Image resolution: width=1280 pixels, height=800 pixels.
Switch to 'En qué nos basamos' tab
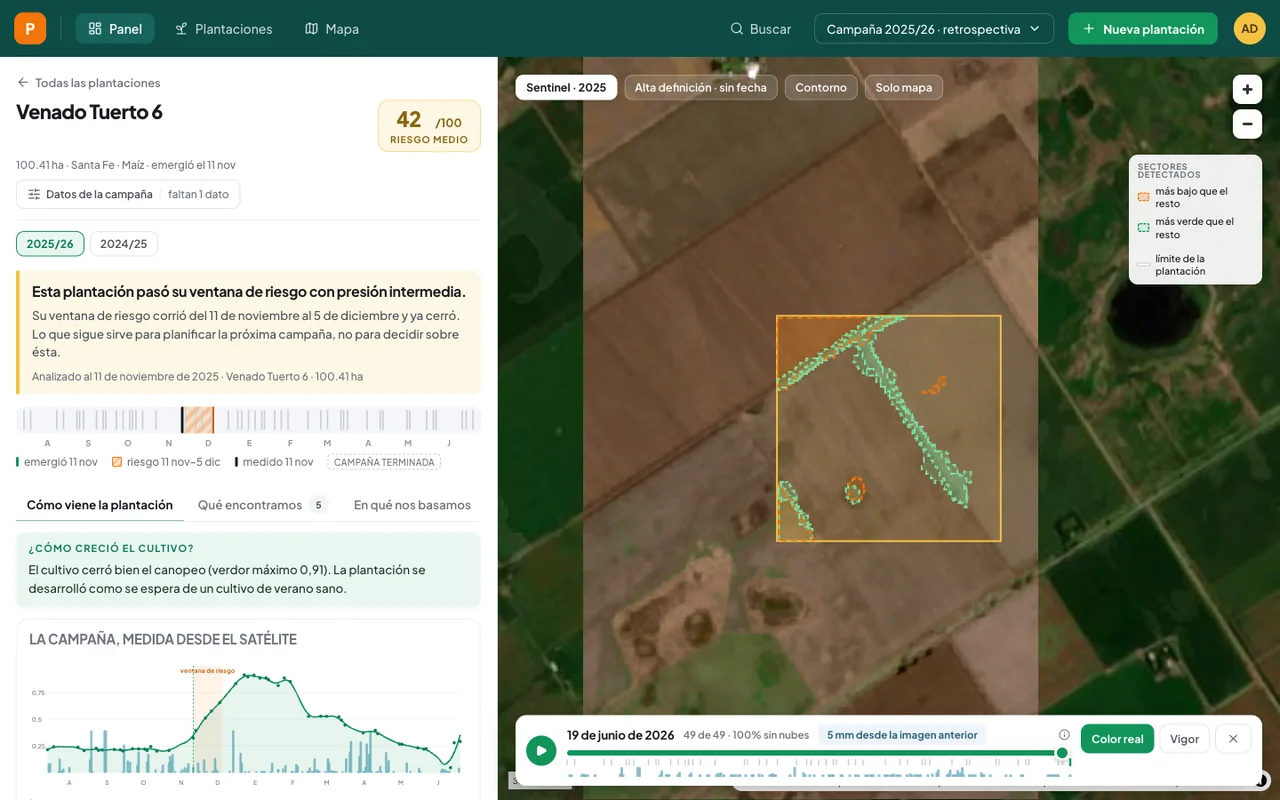pyautogui.click(x=412, y=505)
